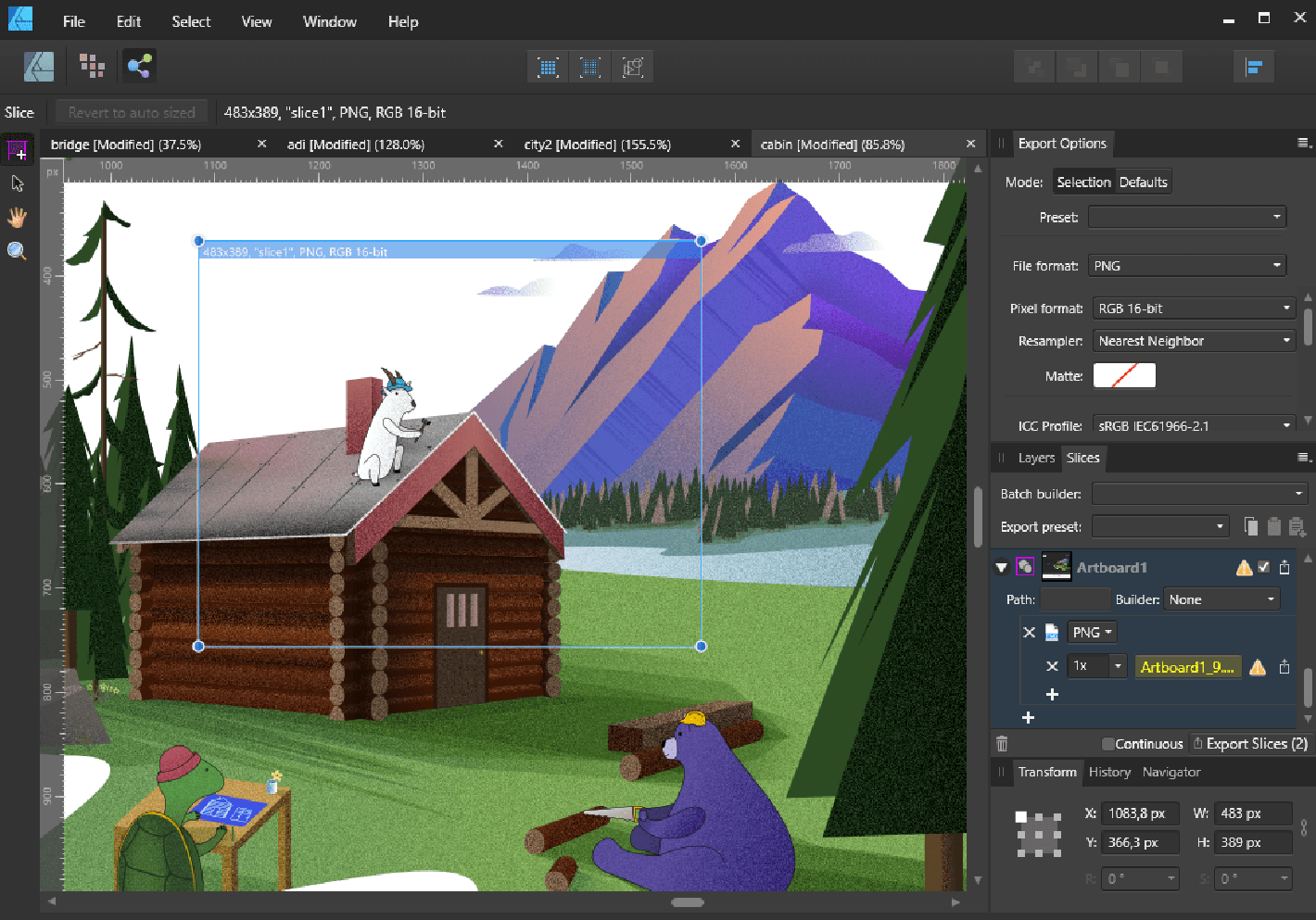1316x920 pixels.
Task: Open the Help menu
Action: (403, 21)
